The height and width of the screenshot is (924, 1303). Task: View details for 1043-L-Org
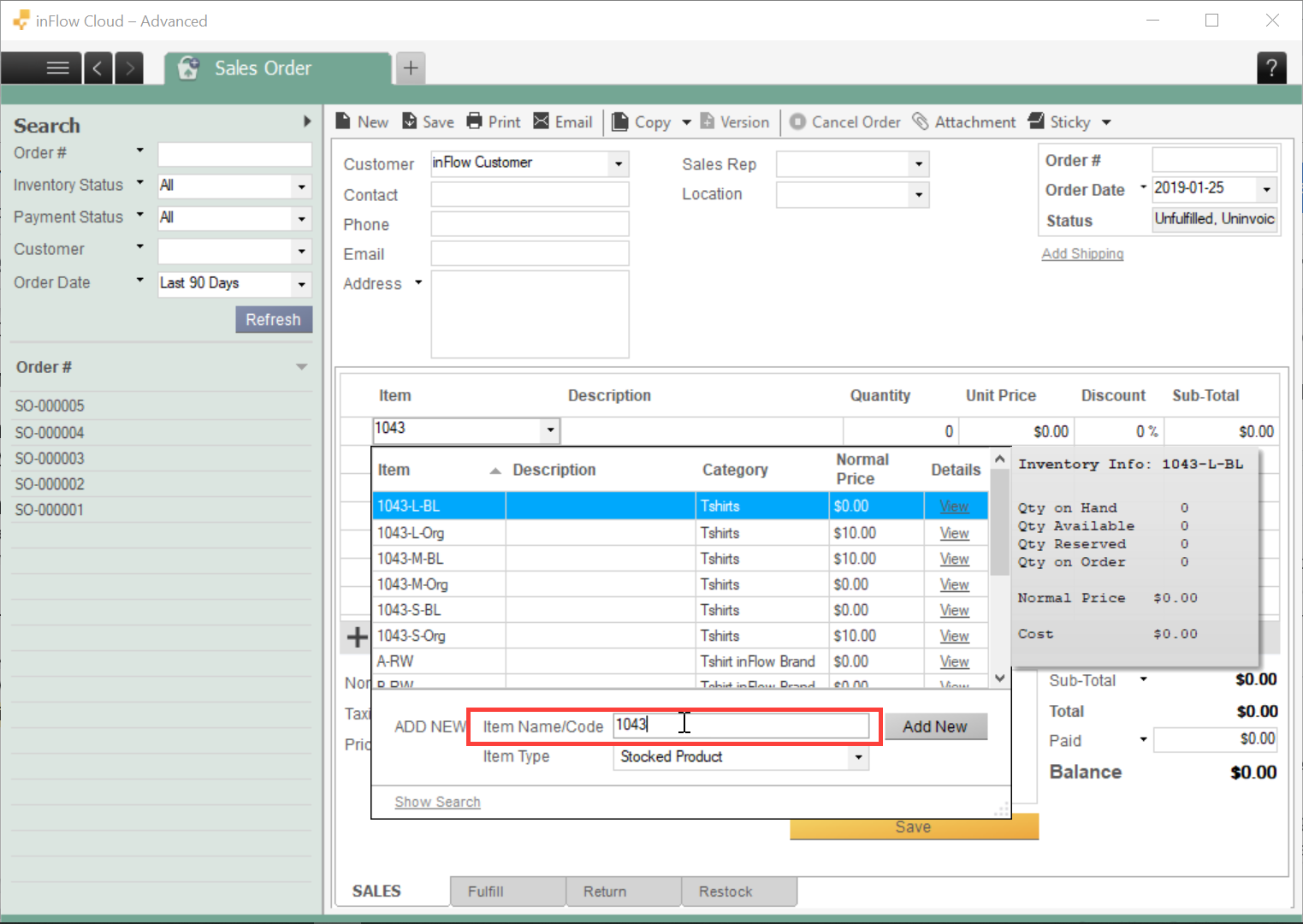954,533
